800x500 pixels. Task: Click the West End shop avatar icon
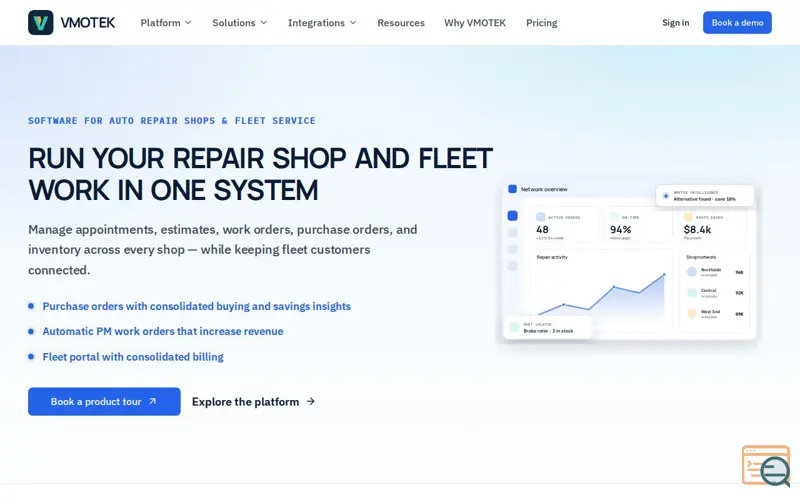(692, 314)
